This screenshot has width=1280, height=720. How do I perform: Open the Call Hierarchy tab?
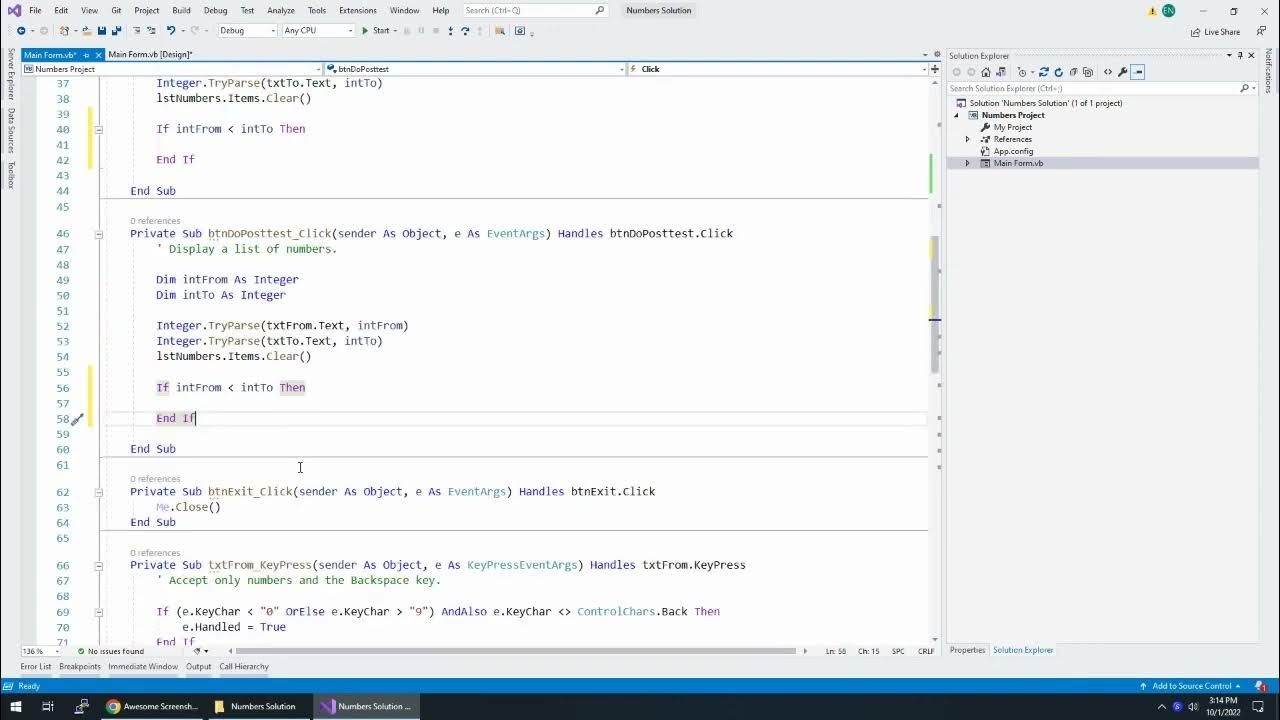(x=244, y=666)
